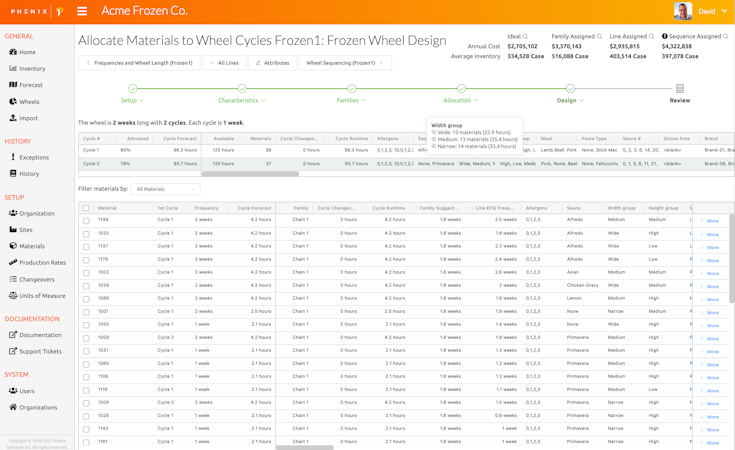Open the All Materials filter dropdown
Viewport: 735px width, 450px height.
[166, 189]
